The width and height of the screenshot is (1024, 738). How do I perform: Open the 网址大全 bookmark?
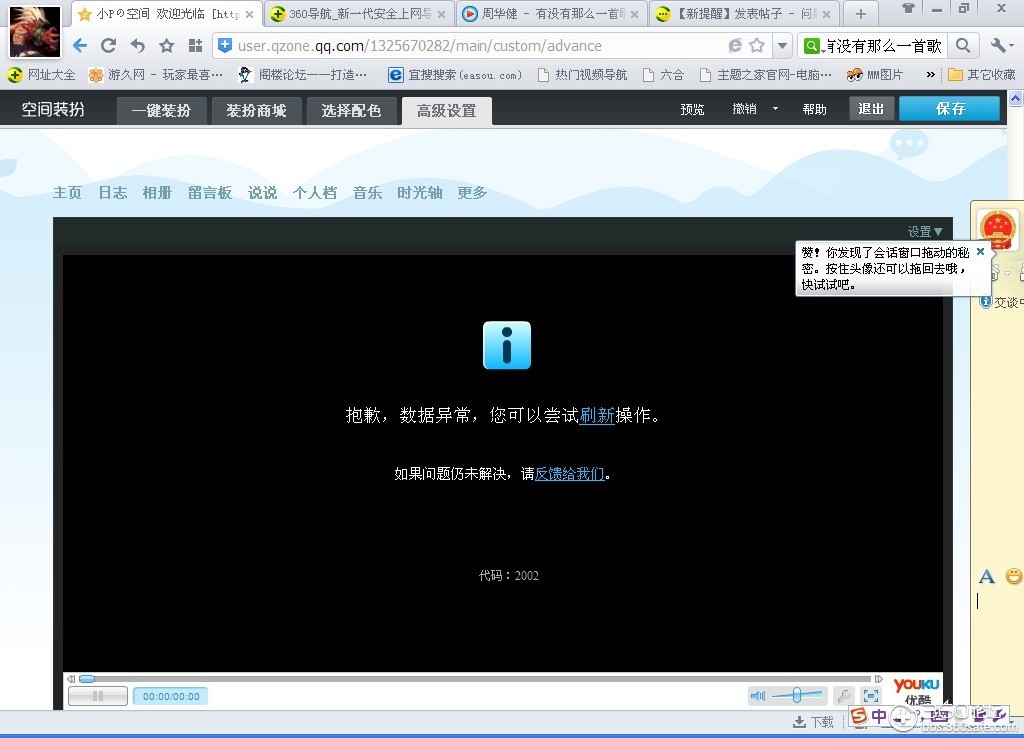[42, 75]
